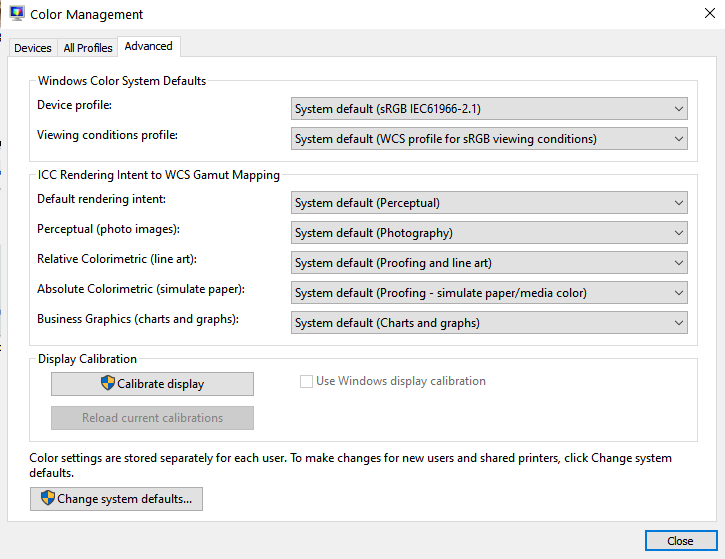The width and height of the screenshot is (725, 559).
Task: Click the Color Management title bar icon
Action: 17,13
